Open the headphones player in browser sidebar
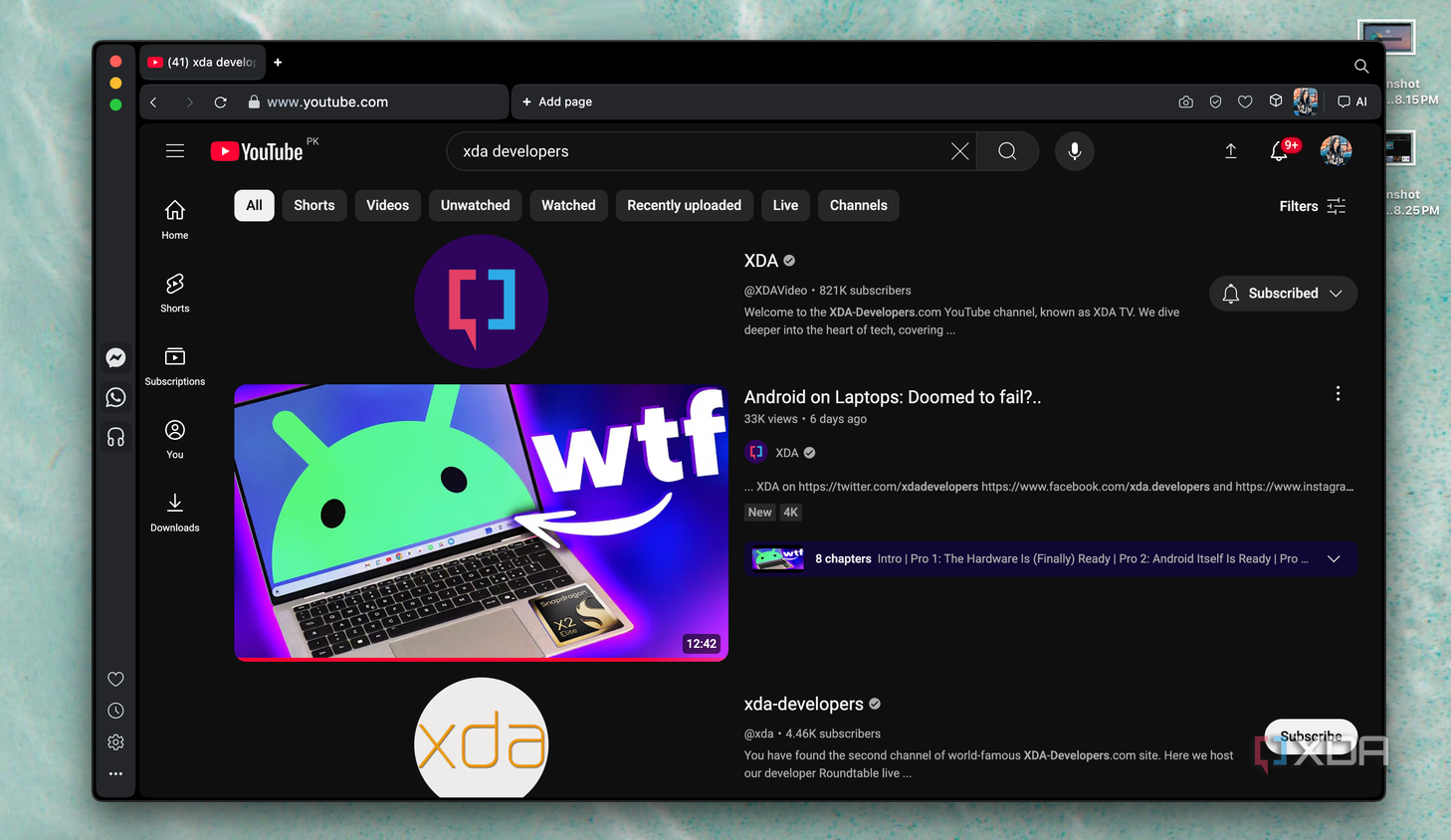This screenshot has width=1451, height=840. click(x=115, y=437)
